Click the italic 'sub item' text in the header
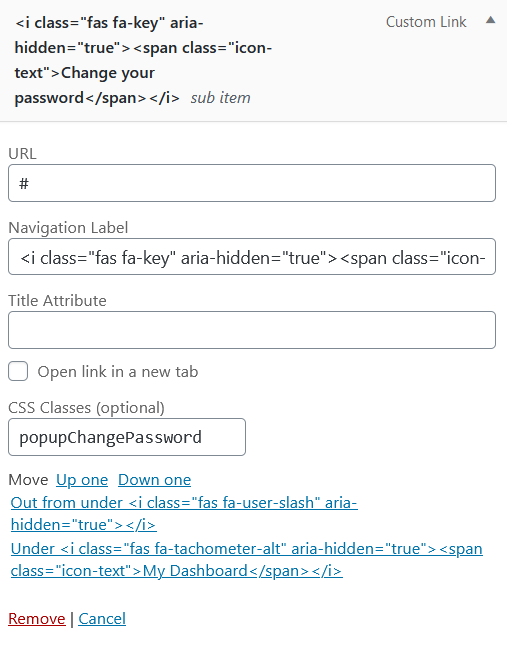507x646 pixels. pyautogui.click(x=220, y=98)
